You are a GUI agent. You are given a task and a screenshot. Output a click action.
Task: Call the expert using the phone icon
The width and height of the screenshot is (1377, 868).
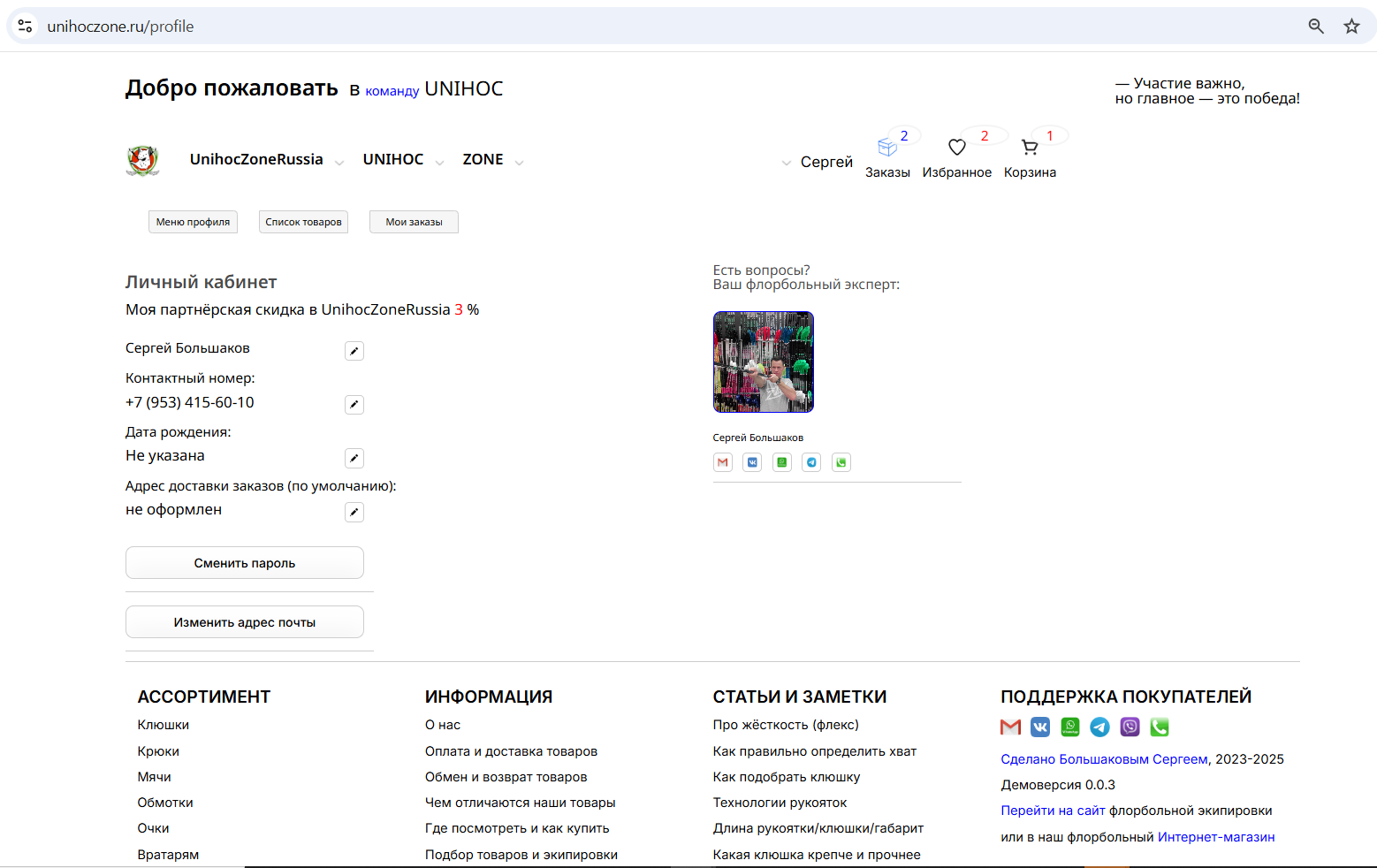pyautogui.click(x=841, y=462)
